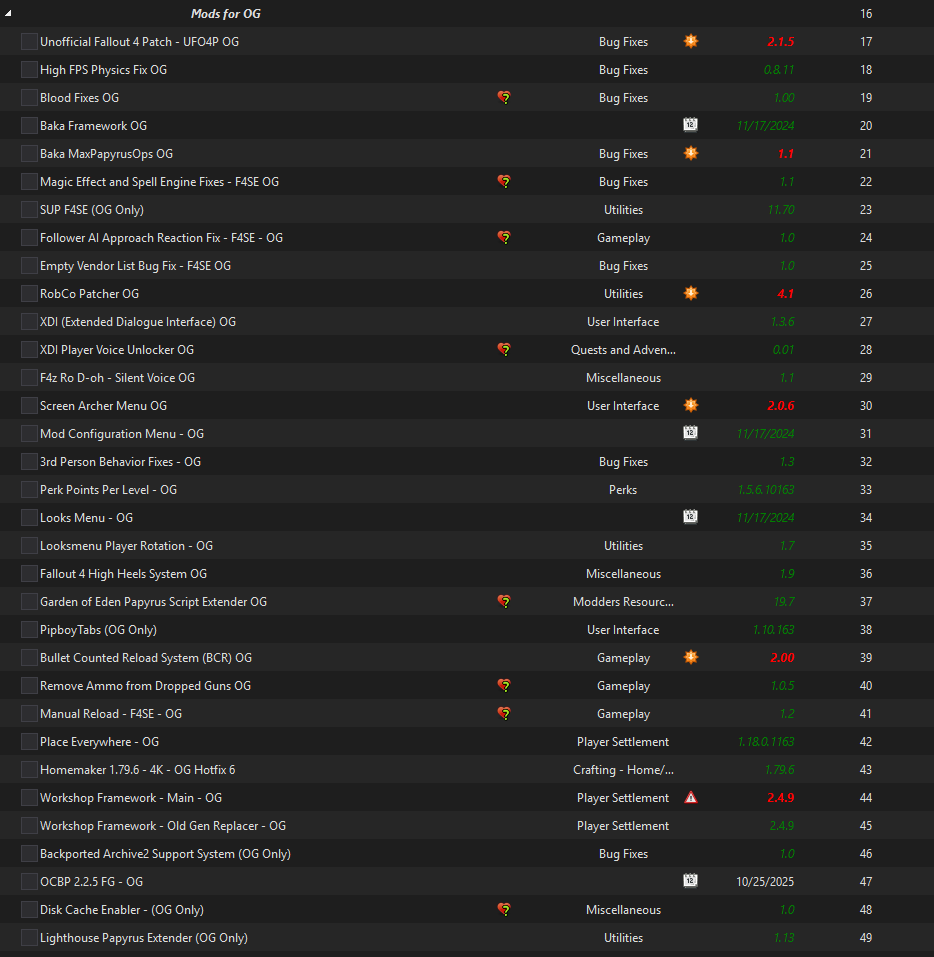934x957 pixels.
Task: Click calendar icon on OCBP 2.2.5 FG row
Action: pyautogui.click(x=690, y=881)
